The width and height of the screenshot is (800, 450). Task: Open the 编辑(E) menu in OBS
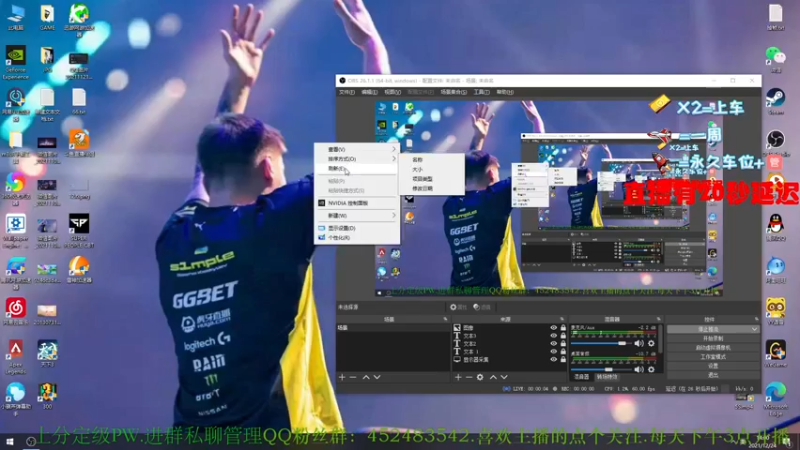[369, 92]
